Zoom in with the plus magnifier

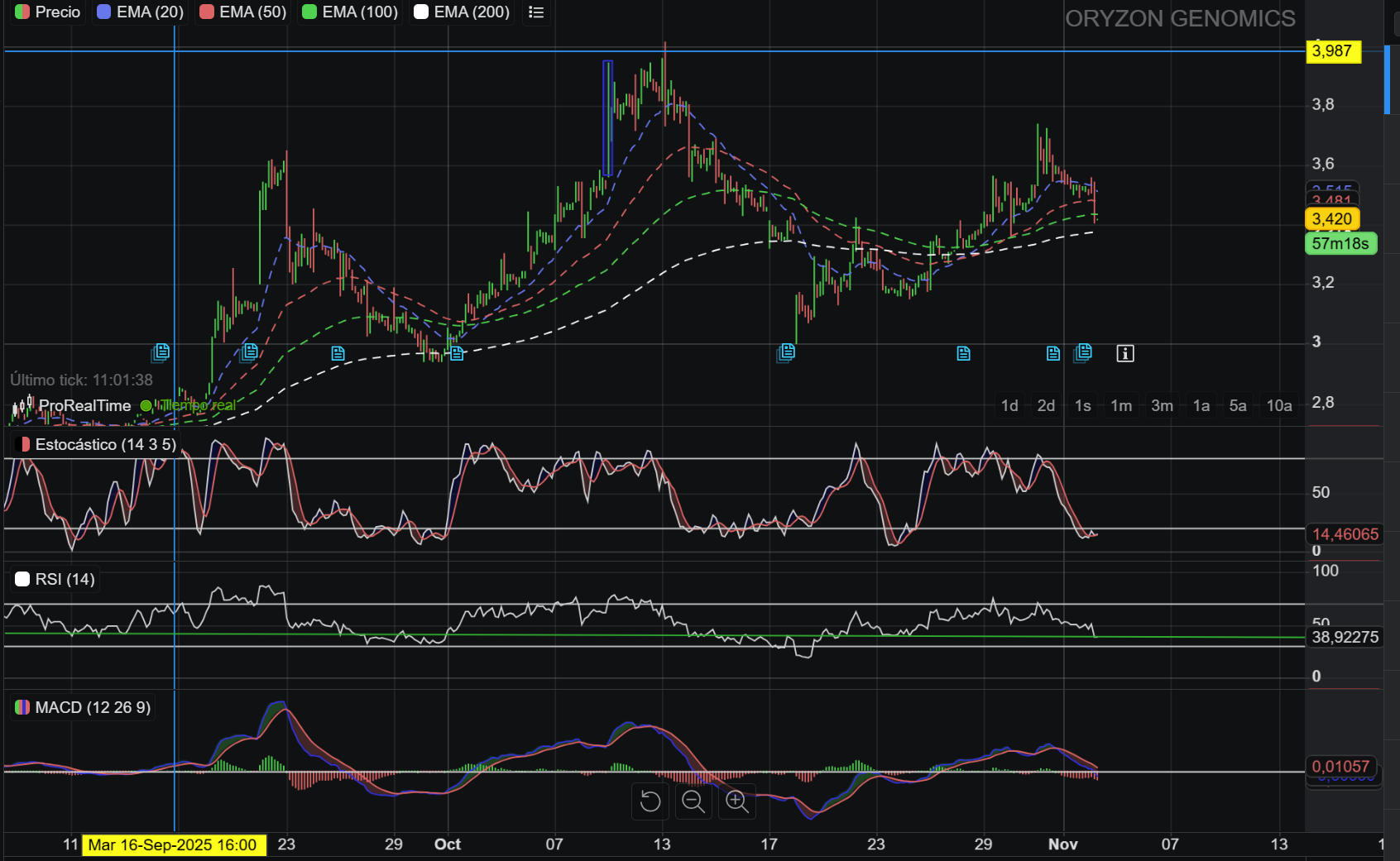tap(736, 801)
